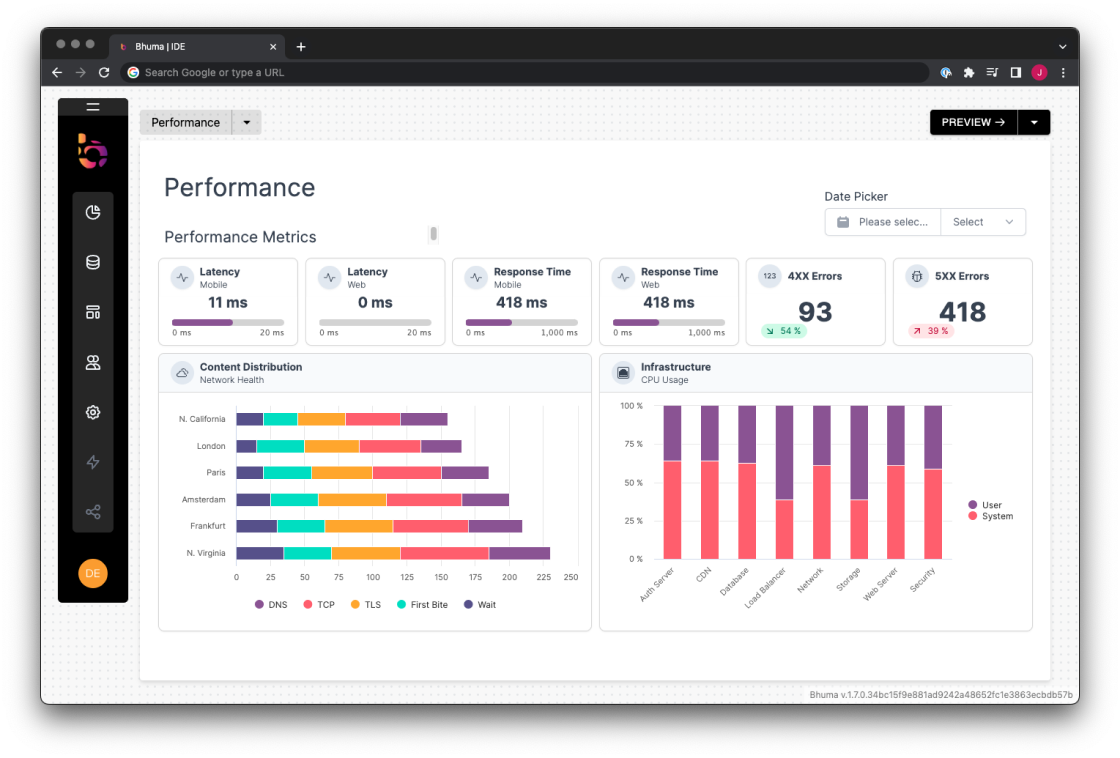Close the Bhuma | IDE tab

273,46
